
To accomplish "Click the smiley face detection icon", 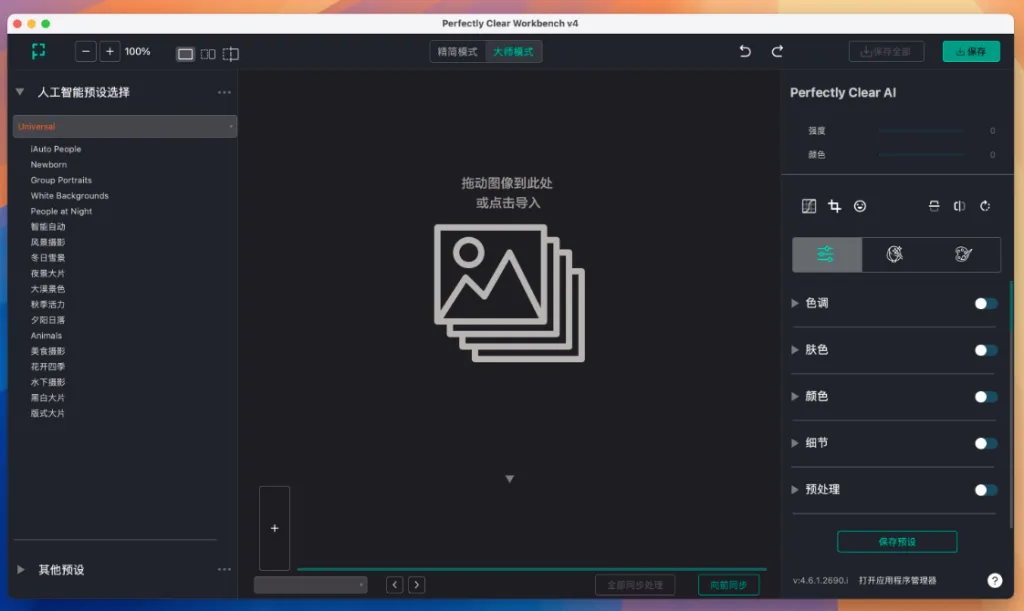I will [860, 206].
